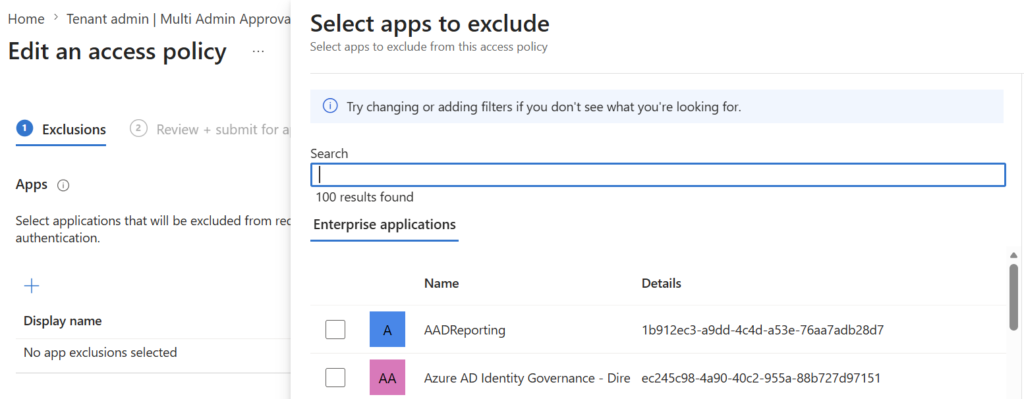
Task: Click the plus icon to add app exclusion
Action: click(31, 285)
